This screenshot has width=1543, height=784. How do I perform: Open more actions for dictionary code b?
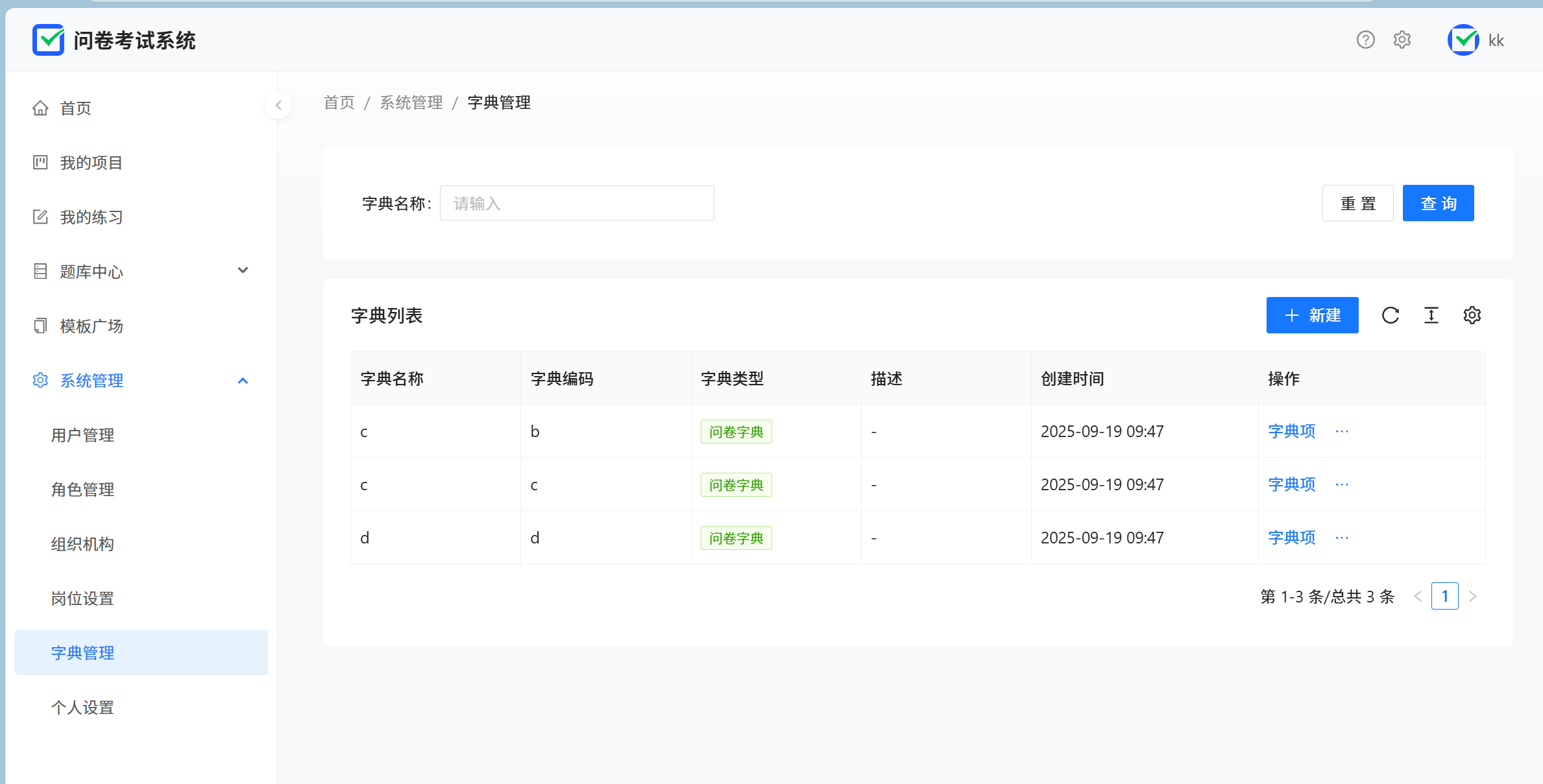tap(1342, 432)
